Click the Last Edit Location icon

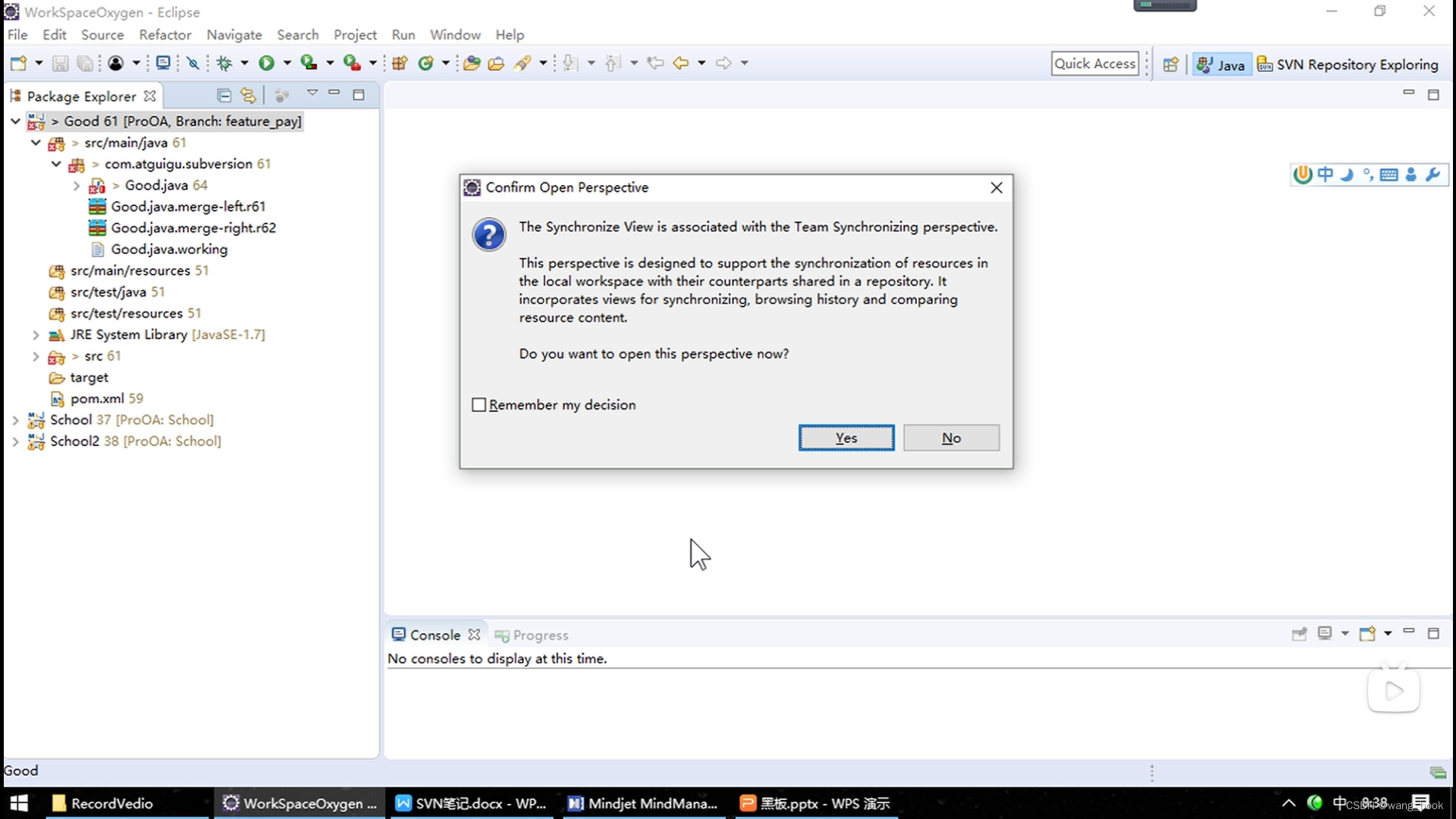[x=655, y=63]
